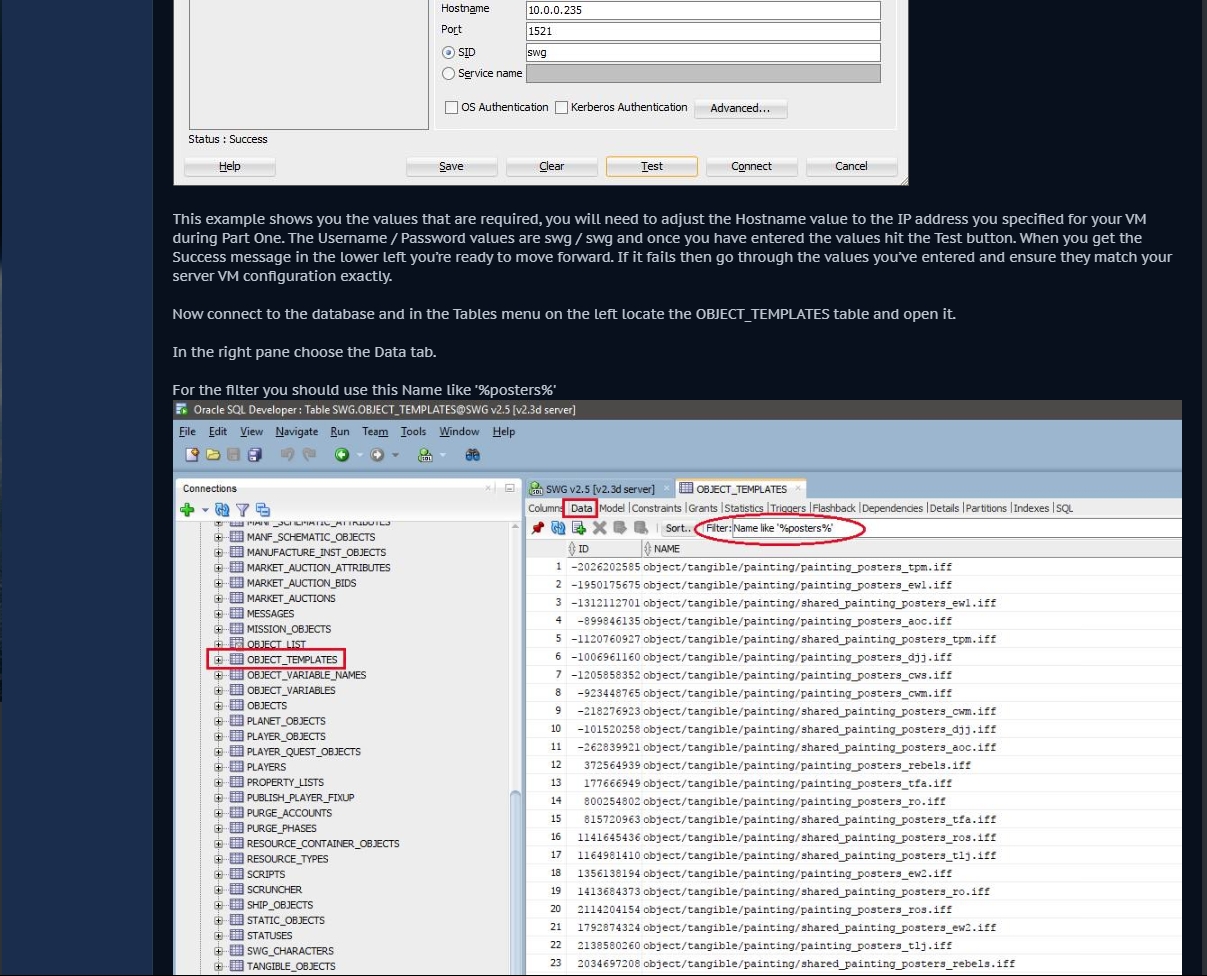Viewport: 1207px width, 976px height.
Task: Switch to the Data tab
Action: click(x=581, y=508)
